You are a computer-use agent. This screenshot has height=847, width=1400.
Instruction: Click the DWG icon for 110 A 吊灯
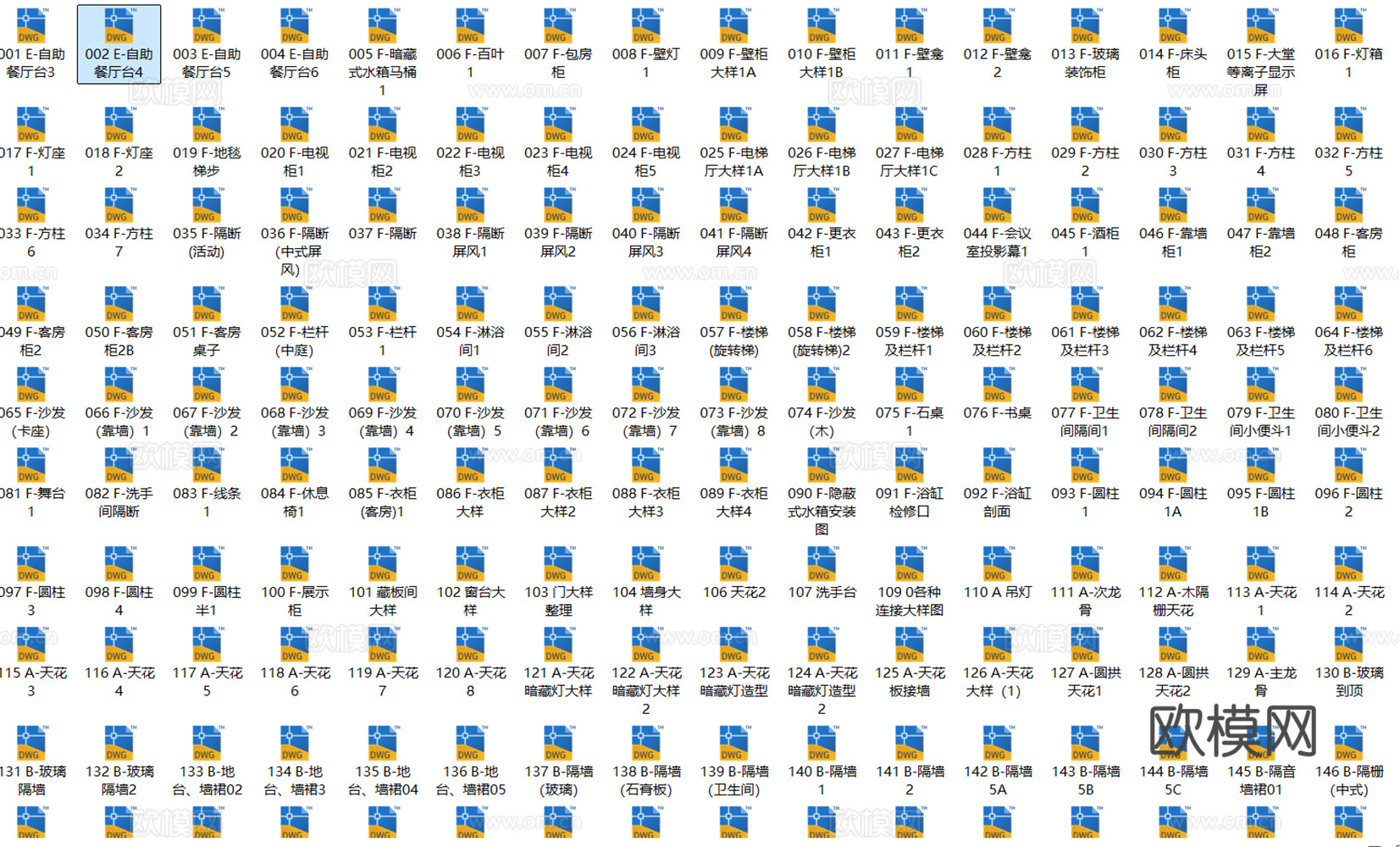998,564
